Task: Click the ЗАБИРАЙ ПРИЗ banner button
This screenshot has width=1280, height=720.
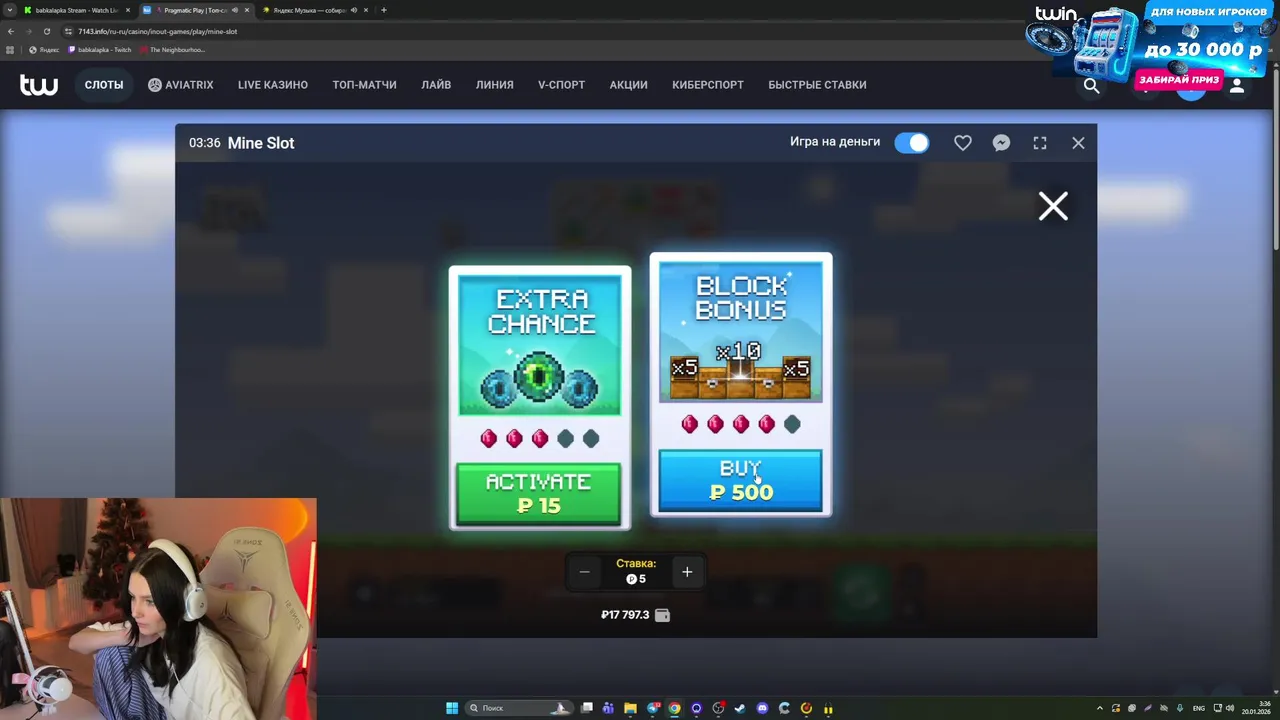Action: point(1180,80)
